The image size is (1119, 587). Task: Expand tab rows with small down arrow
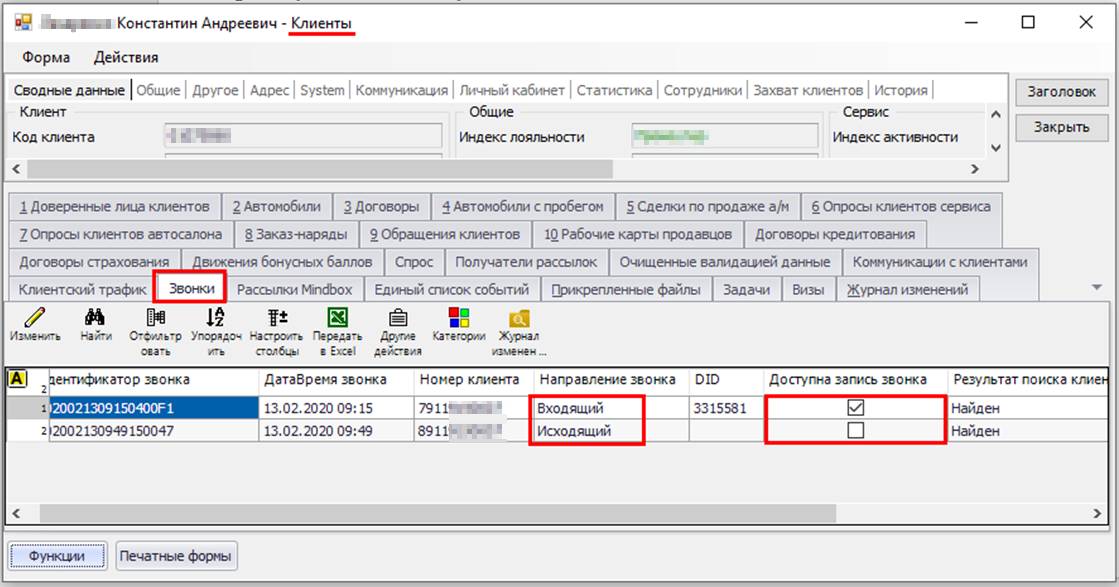[x=1097, y=287]
